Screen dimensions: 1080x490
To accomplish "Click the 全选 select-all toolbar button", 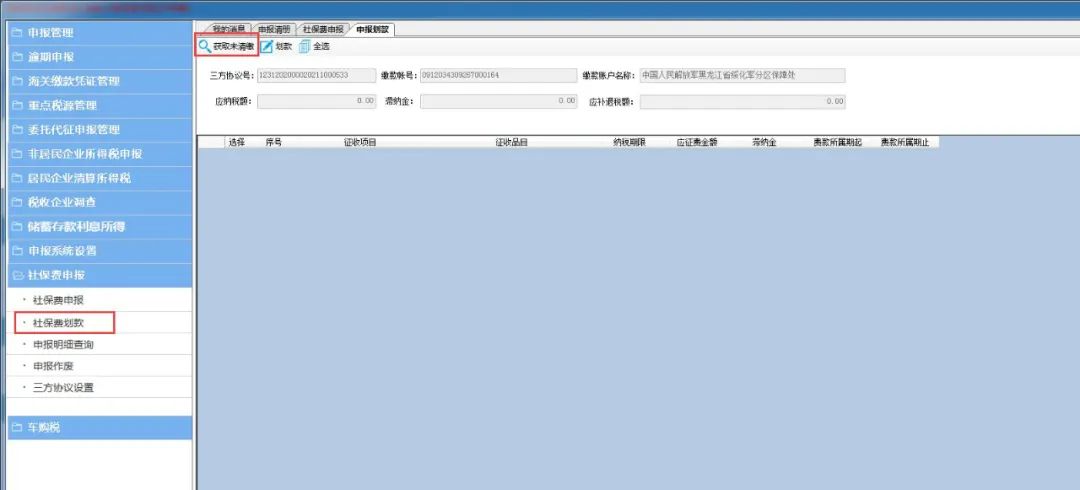I will 314,46.
